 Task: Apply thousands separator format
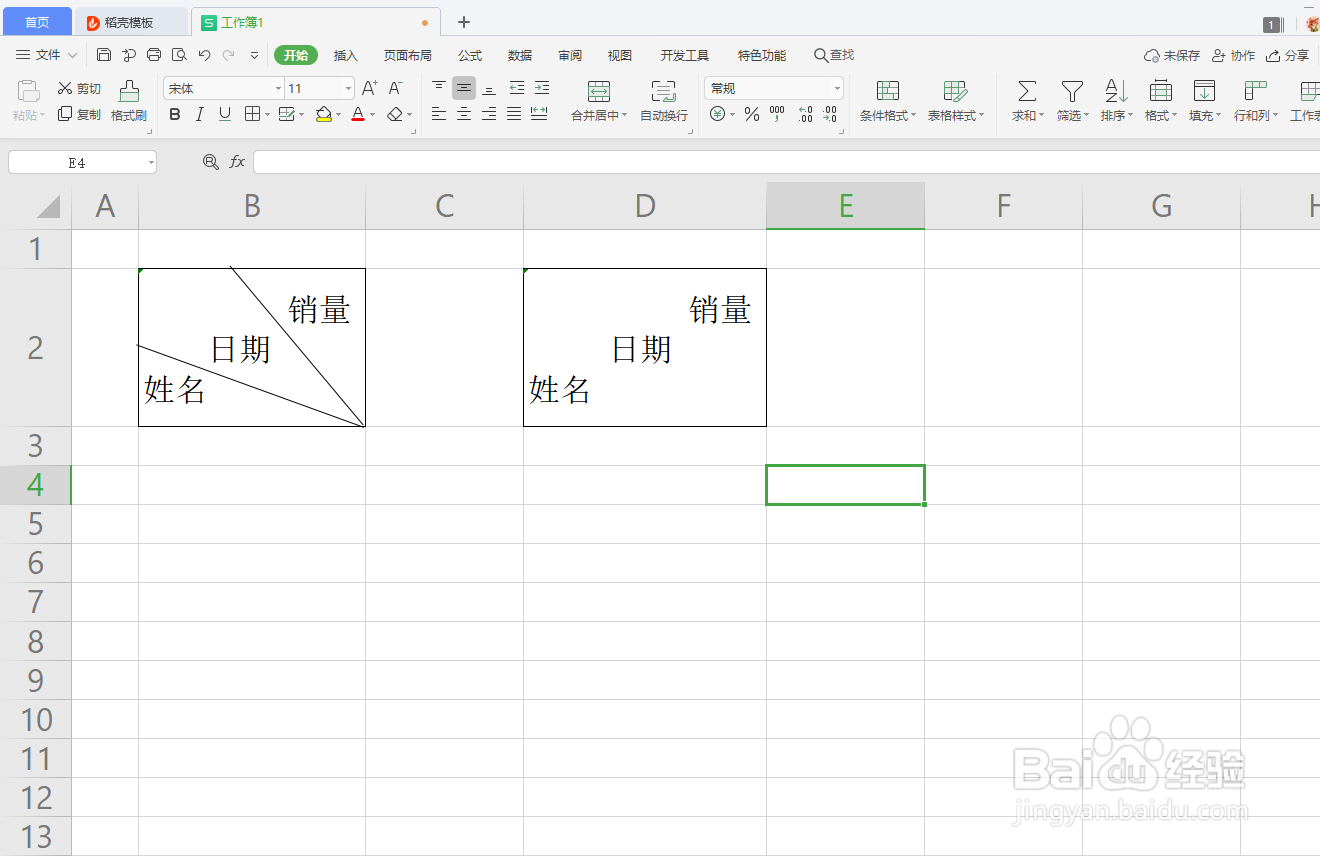pyautogui.click(x=777, y=115)
